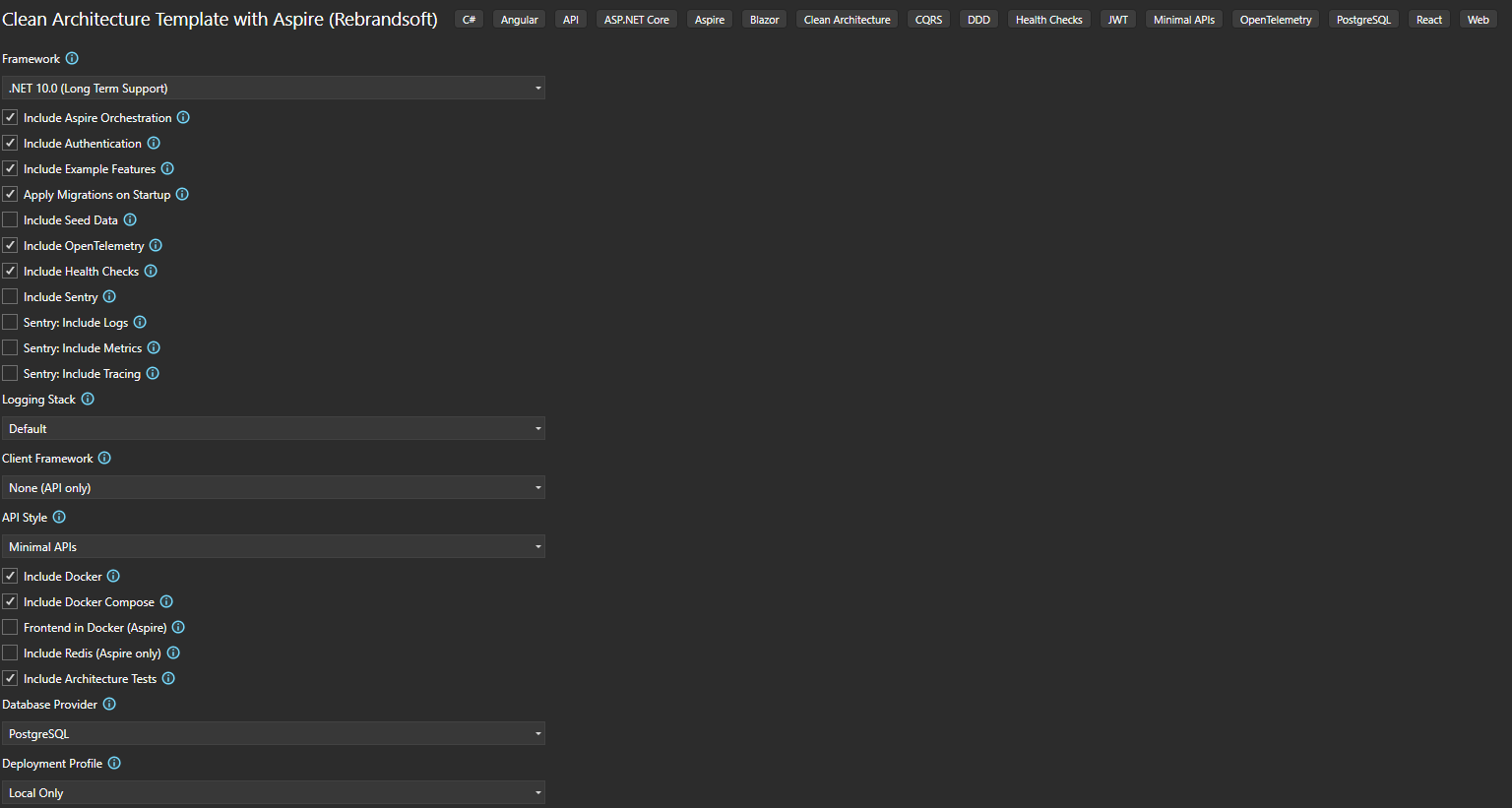
Task: Click info icon beside Apply Migrations on Startup
Action: 182,195
